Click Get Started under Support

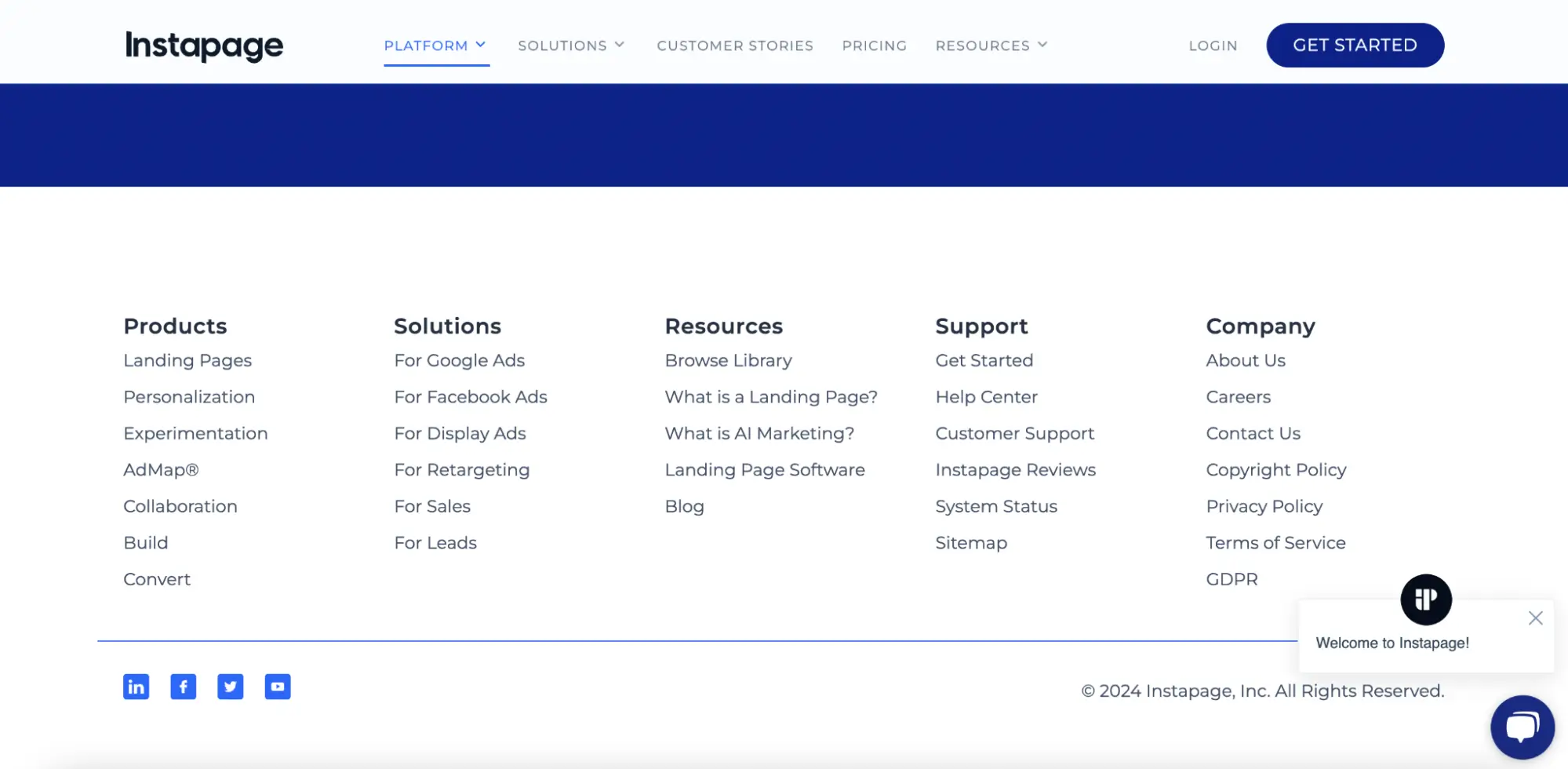point(984,360)
